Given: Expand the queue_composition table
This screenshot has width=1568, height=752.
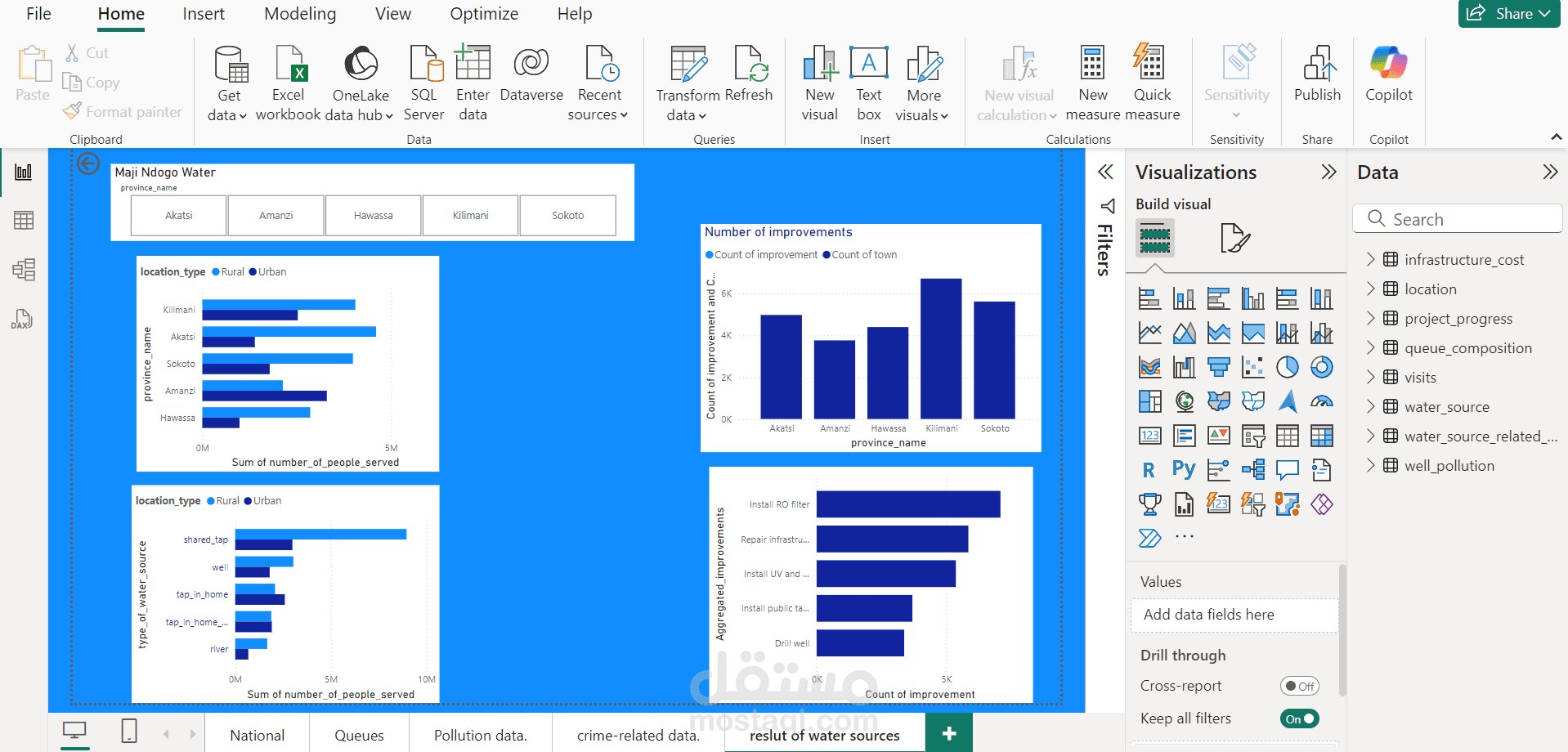Looking at the screenshot, I should point(1371,348).
